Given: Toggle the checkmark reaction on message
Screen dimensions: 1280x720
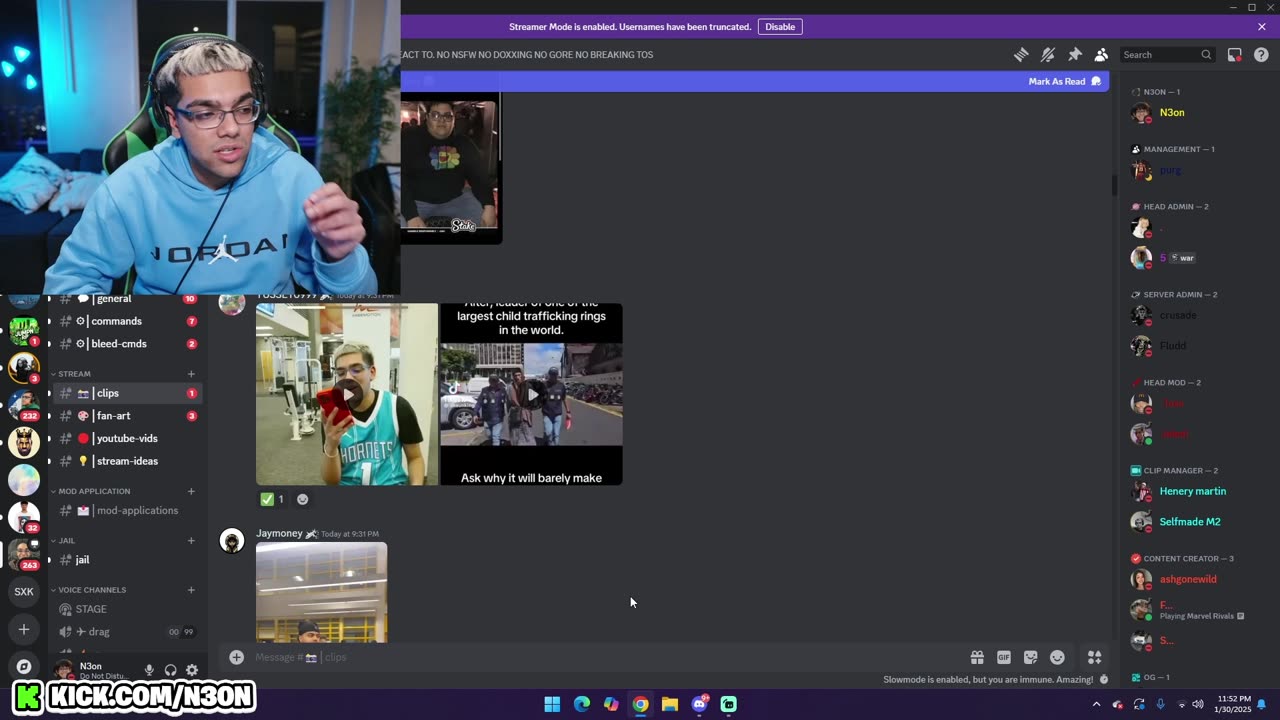Looking at the screenshot, I should (272, 499).
